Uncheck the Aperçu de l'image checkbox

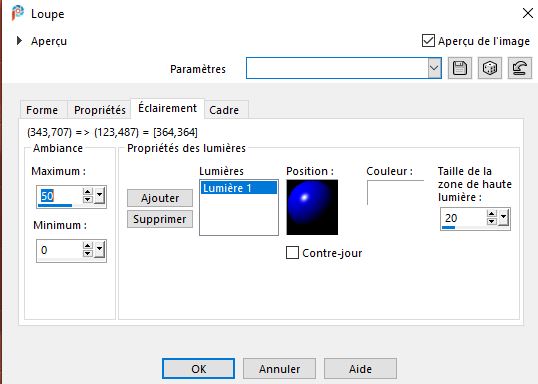[428, 41]
